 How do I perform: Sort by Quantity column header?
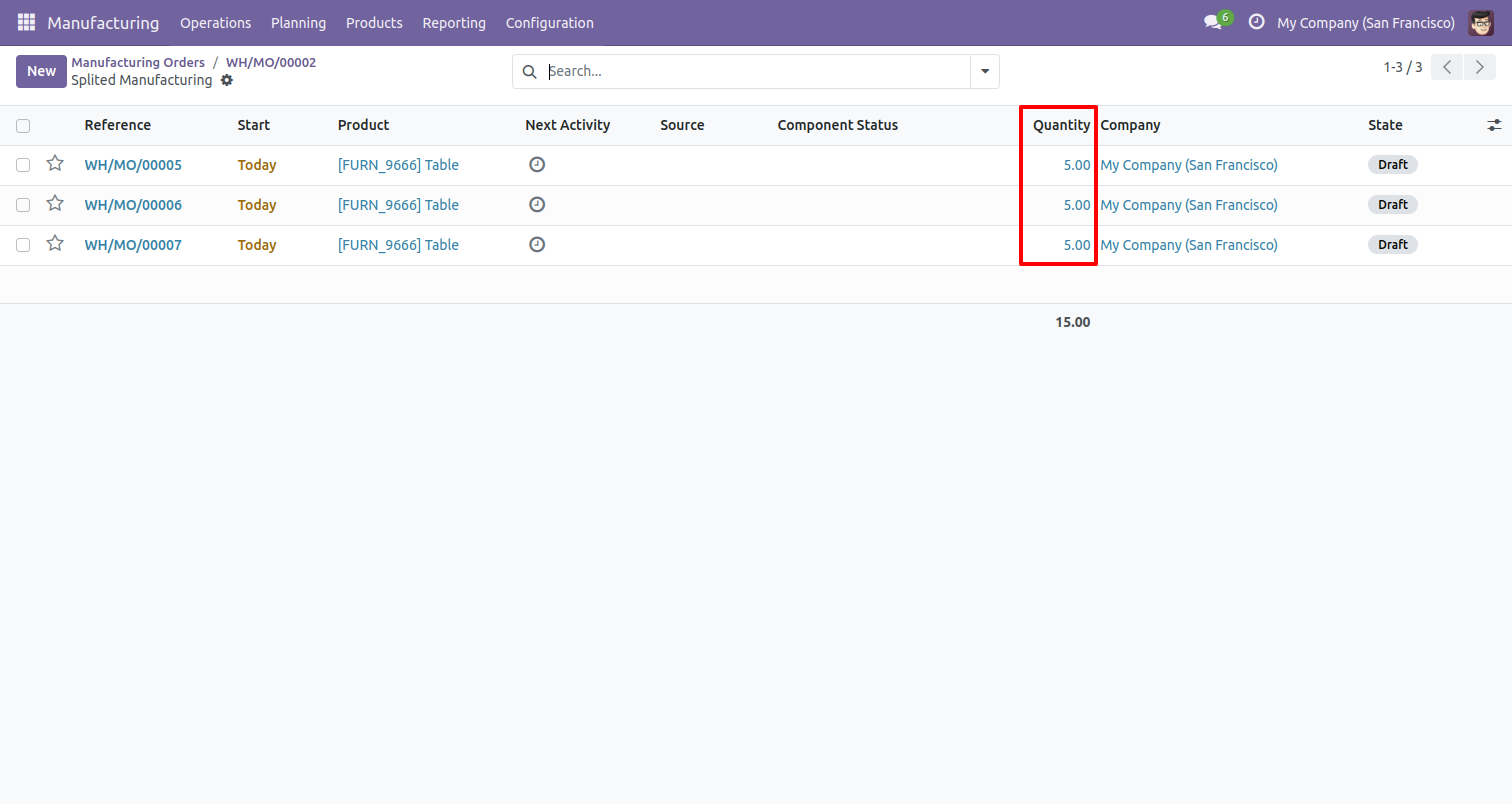pos(1061,125)
